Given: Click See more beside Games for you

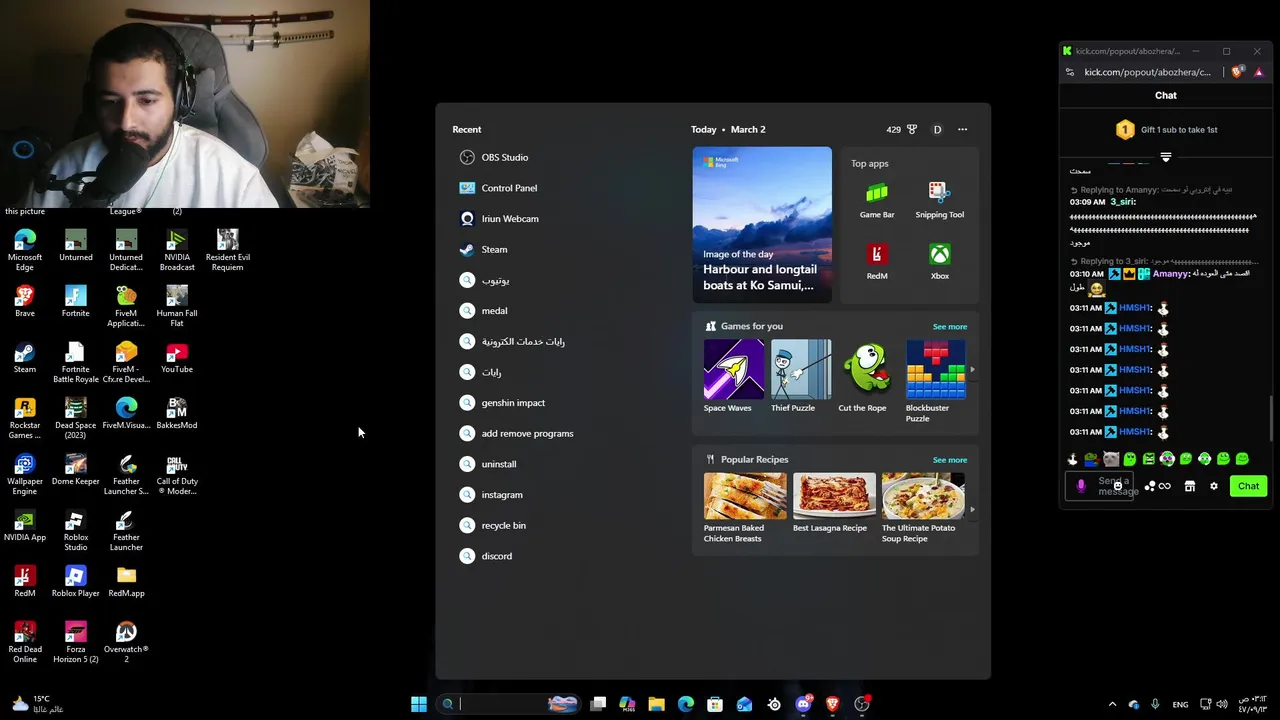Looking at the screenshot, I should coord(950,327).
